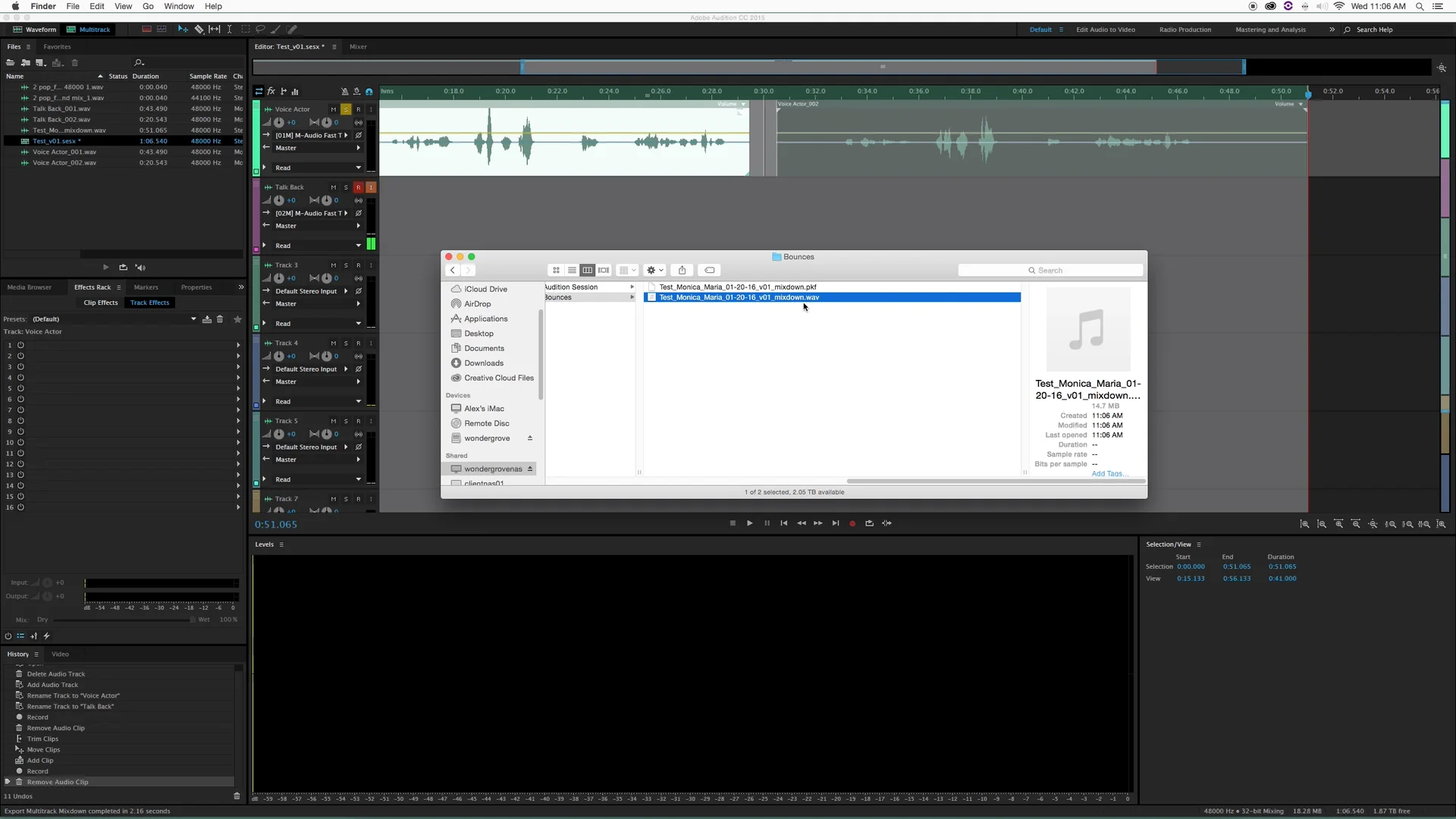Click Add Tags link in Finder preview
The width and height of the screenshot is (1456, 819).
point(1109,474)
